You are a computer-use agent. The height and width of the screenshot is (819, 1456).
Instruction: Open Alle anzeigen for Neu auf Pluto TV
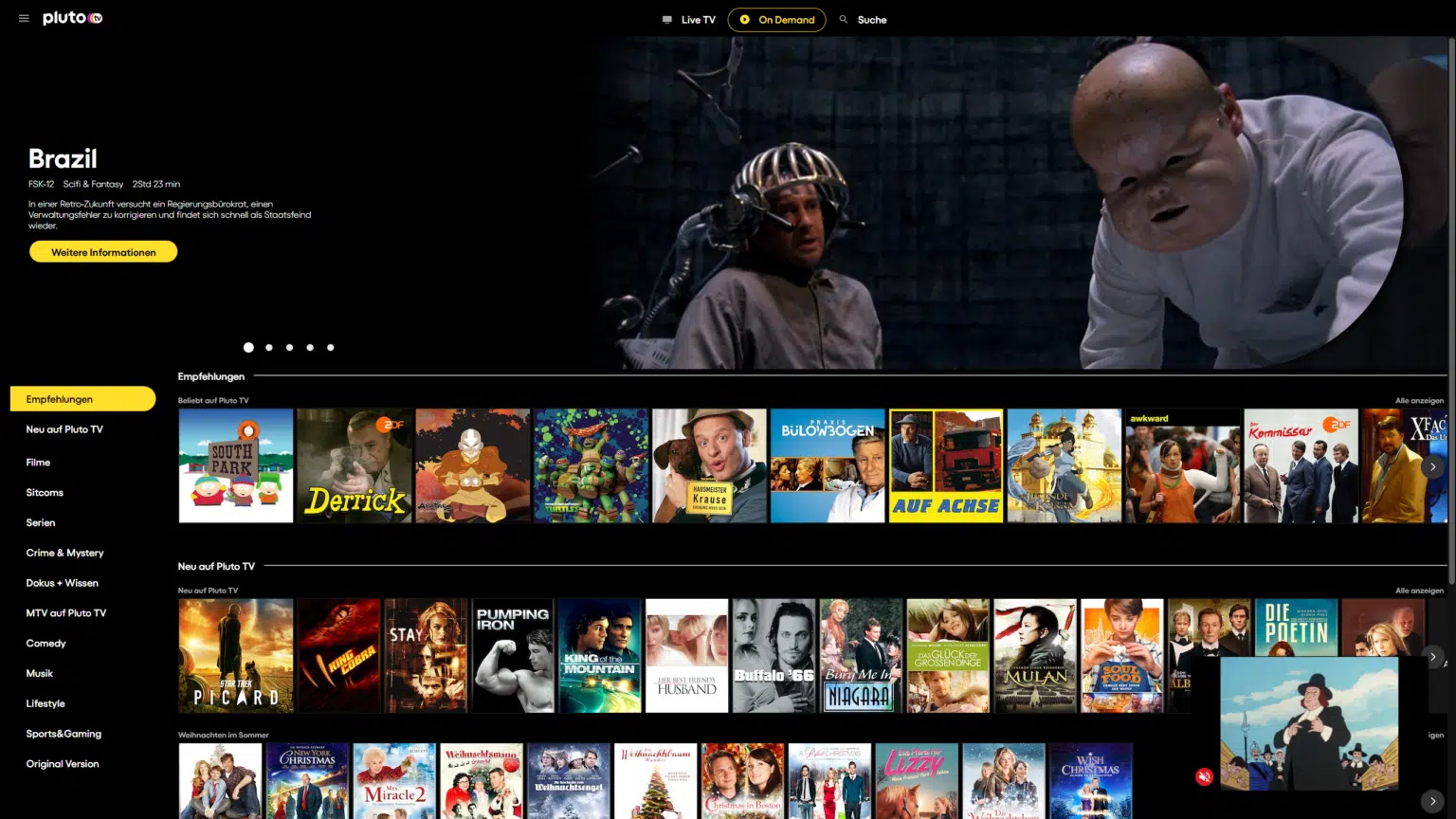coord(1419,590)
